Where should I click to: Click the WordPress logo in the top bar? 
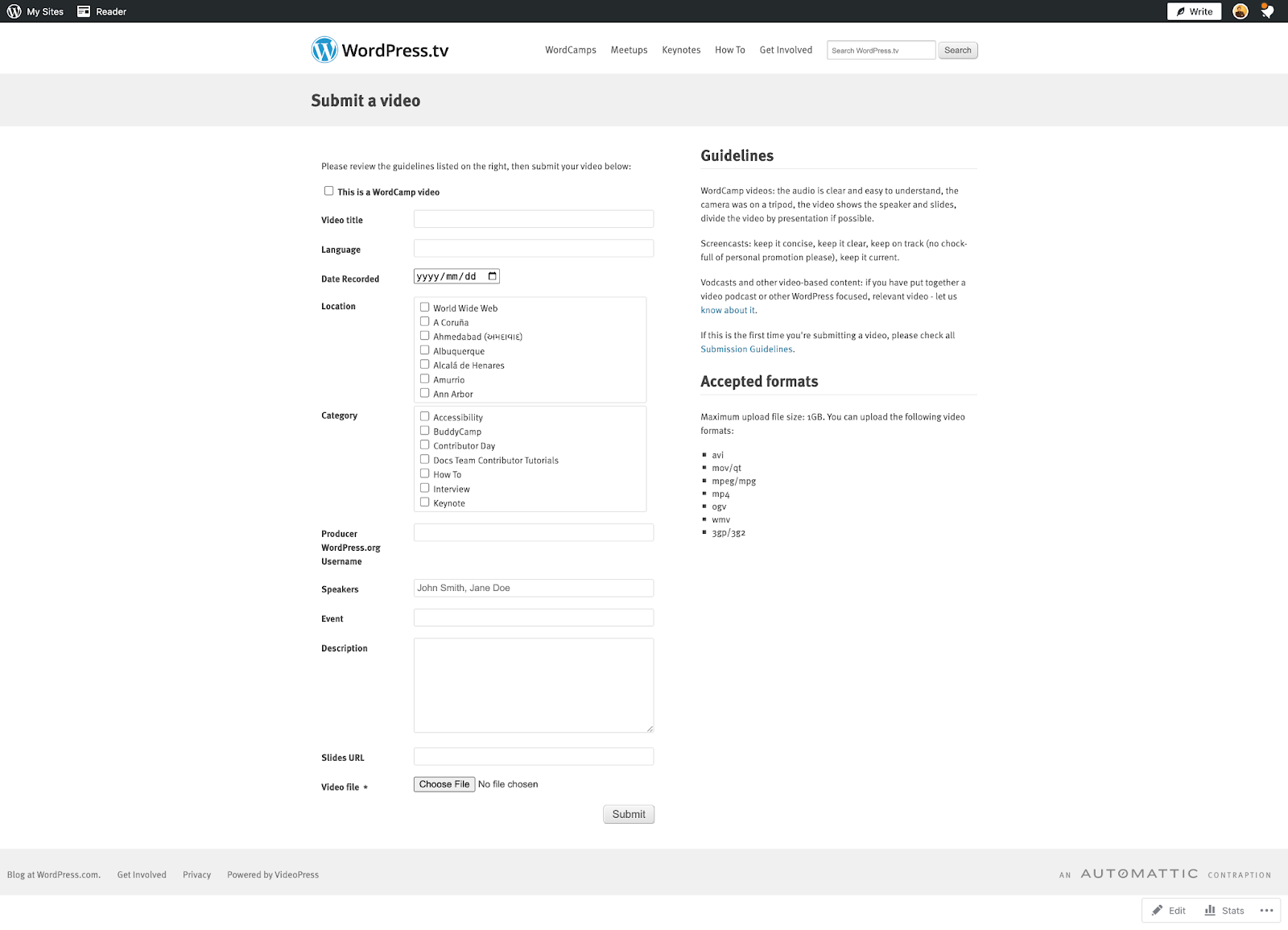[x=13, y=11]
